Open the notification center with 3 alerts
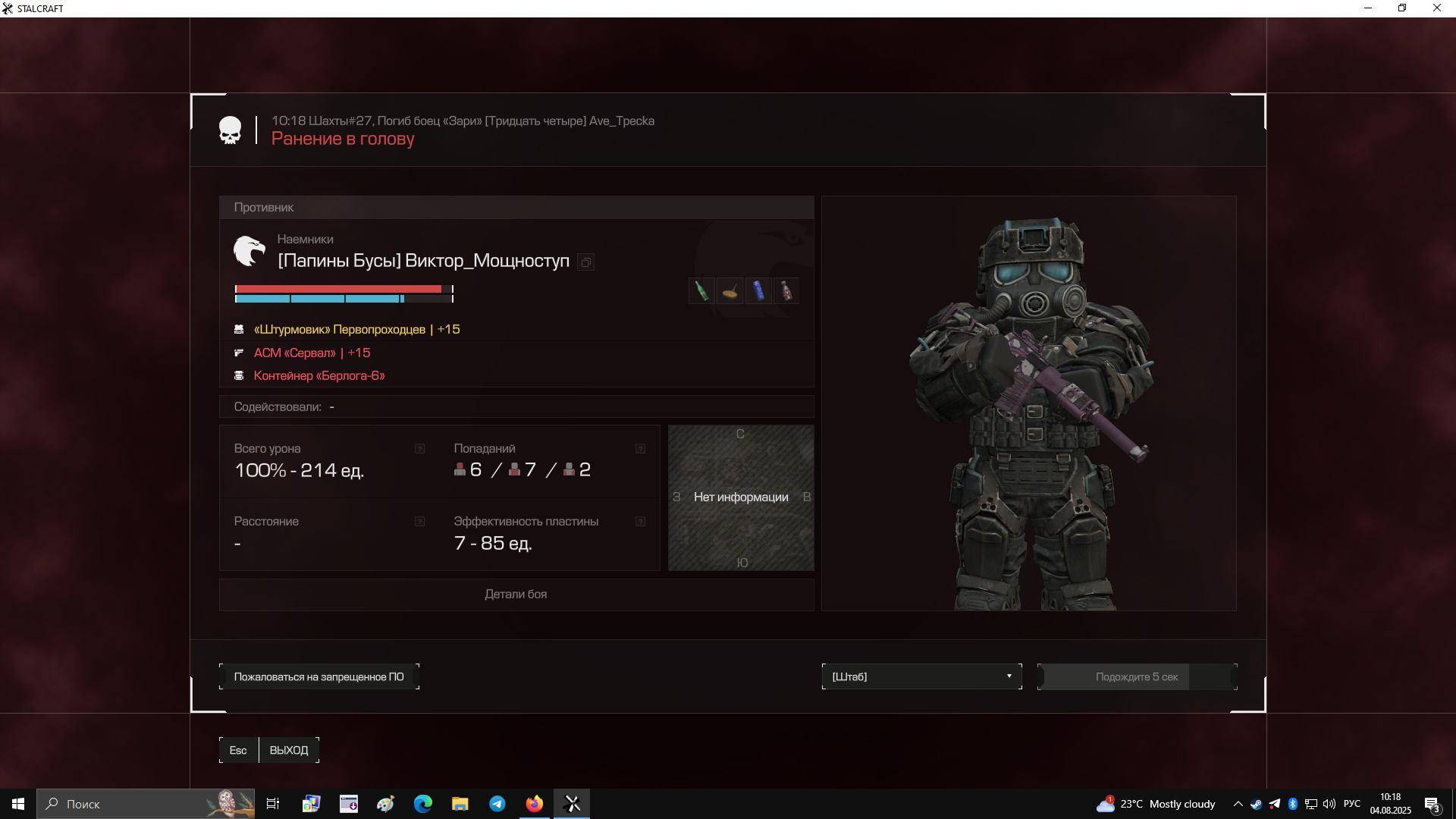Image resolution: width=1456 pixels, height=819 pixels. tap(1432, 804)
